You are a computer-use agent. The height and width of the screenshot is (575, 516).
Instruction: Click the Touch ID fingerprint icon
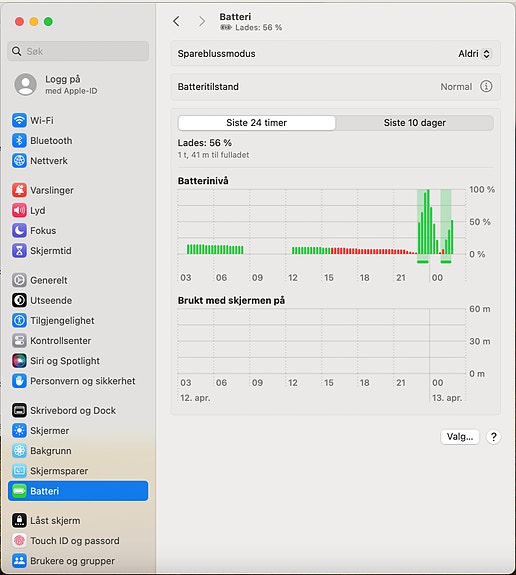[19, 540]
